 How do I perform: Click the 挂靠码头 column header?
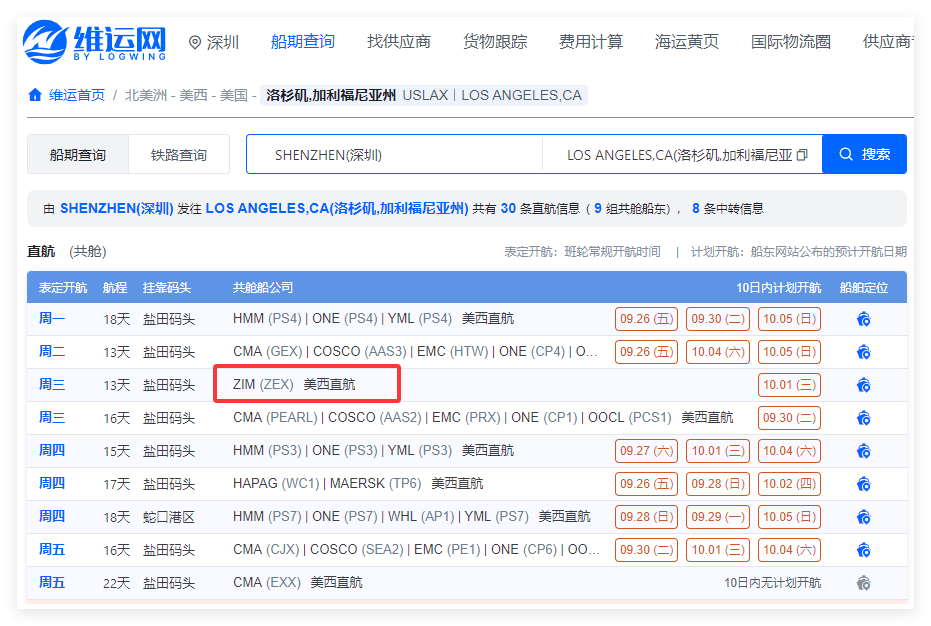(x=167, y=288)
